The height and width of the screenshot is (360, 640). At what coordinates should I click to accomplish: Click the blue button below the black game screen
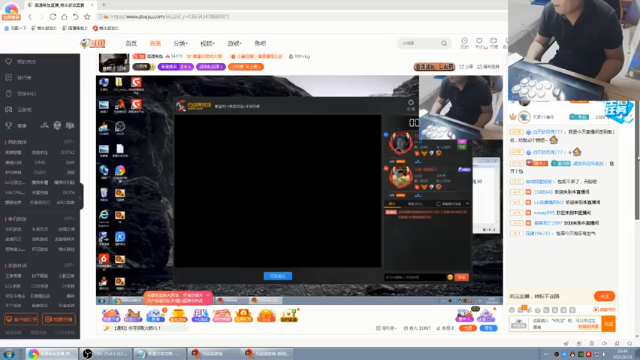(x=278, y=276)
